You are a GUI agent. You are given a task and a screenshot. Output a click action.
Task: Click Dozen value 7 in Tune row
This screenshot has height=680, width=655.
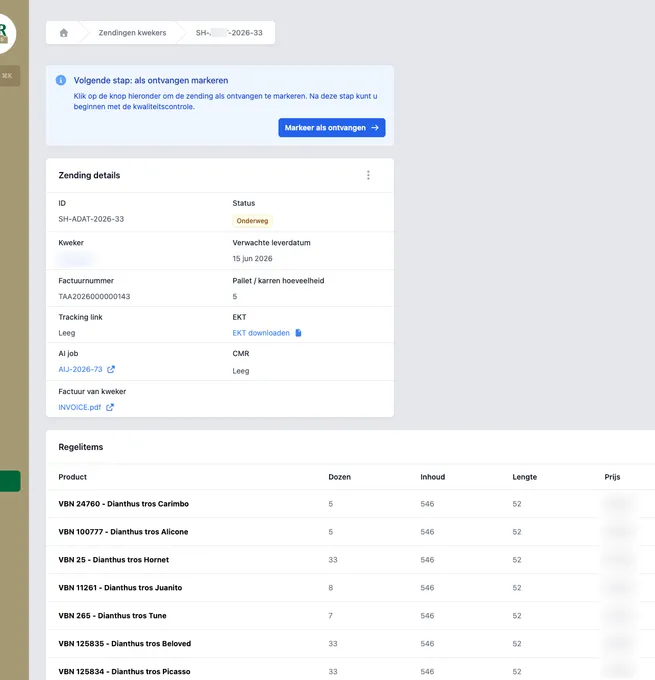tap(331, 616)
